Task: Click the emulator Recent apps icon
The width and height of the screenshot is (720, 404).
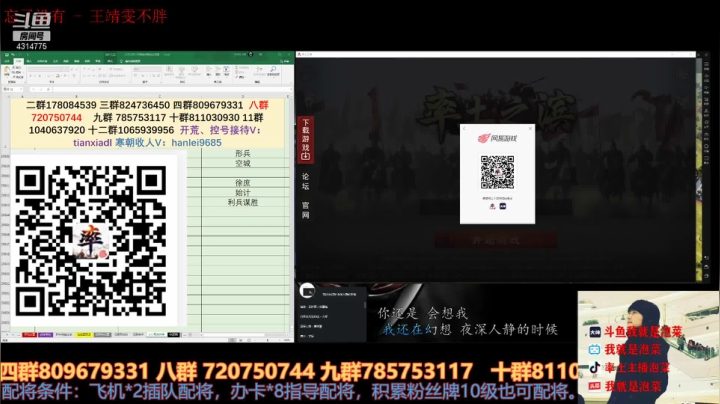Action: pos(706,275)
